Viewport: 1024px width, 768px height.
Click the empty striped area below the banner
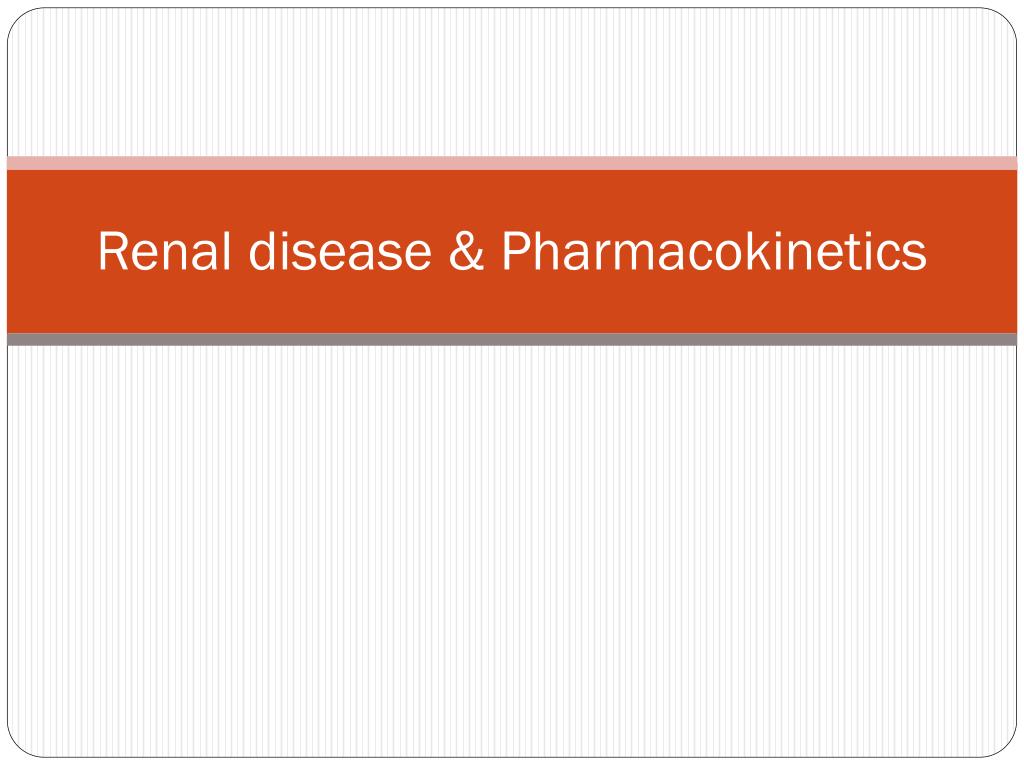512,551
